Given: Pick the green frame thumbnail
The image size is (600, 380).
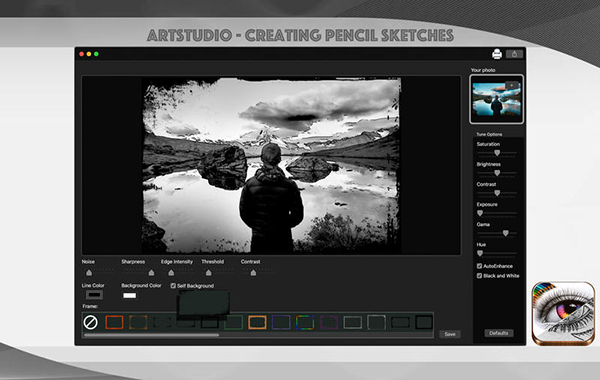Looking at the screenshot, I should (x=233, y=322).
